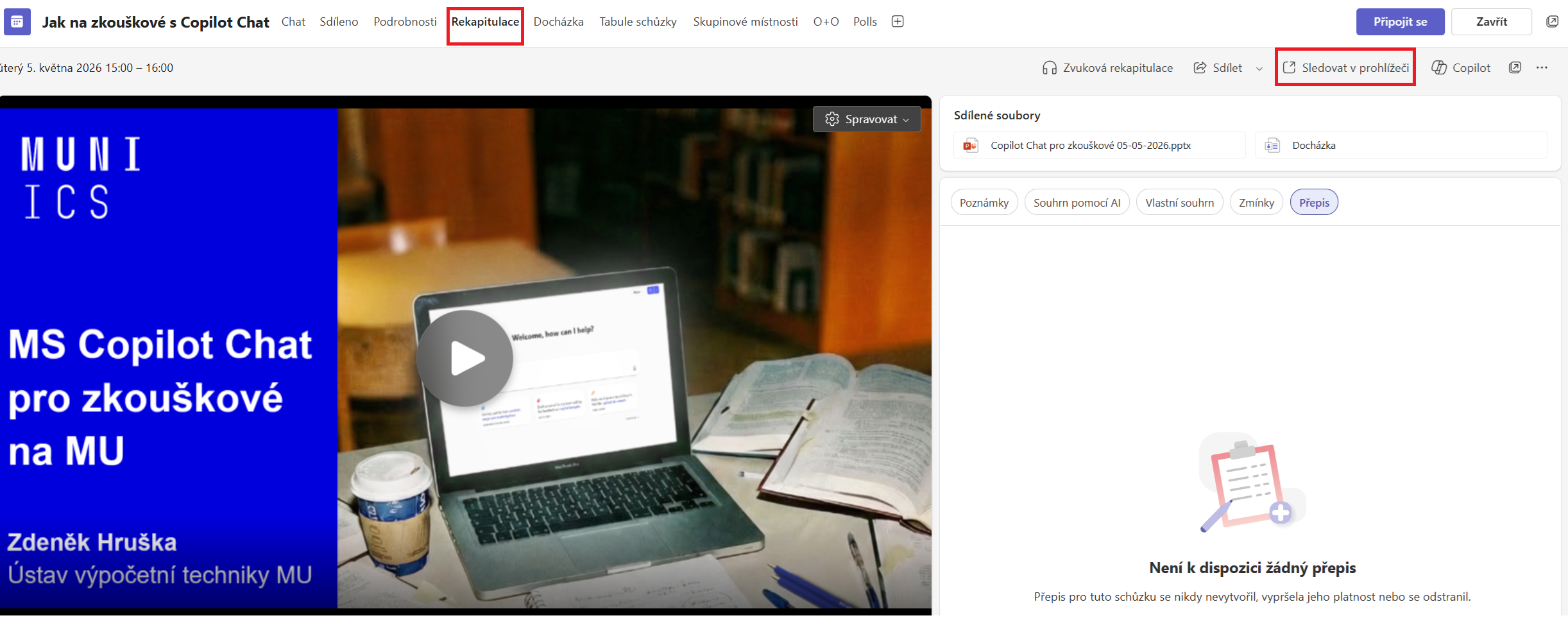The width and height of the screenshot is (1568, 636).
Task: Open the Docházka shared file
Action: pos(1401,146)
